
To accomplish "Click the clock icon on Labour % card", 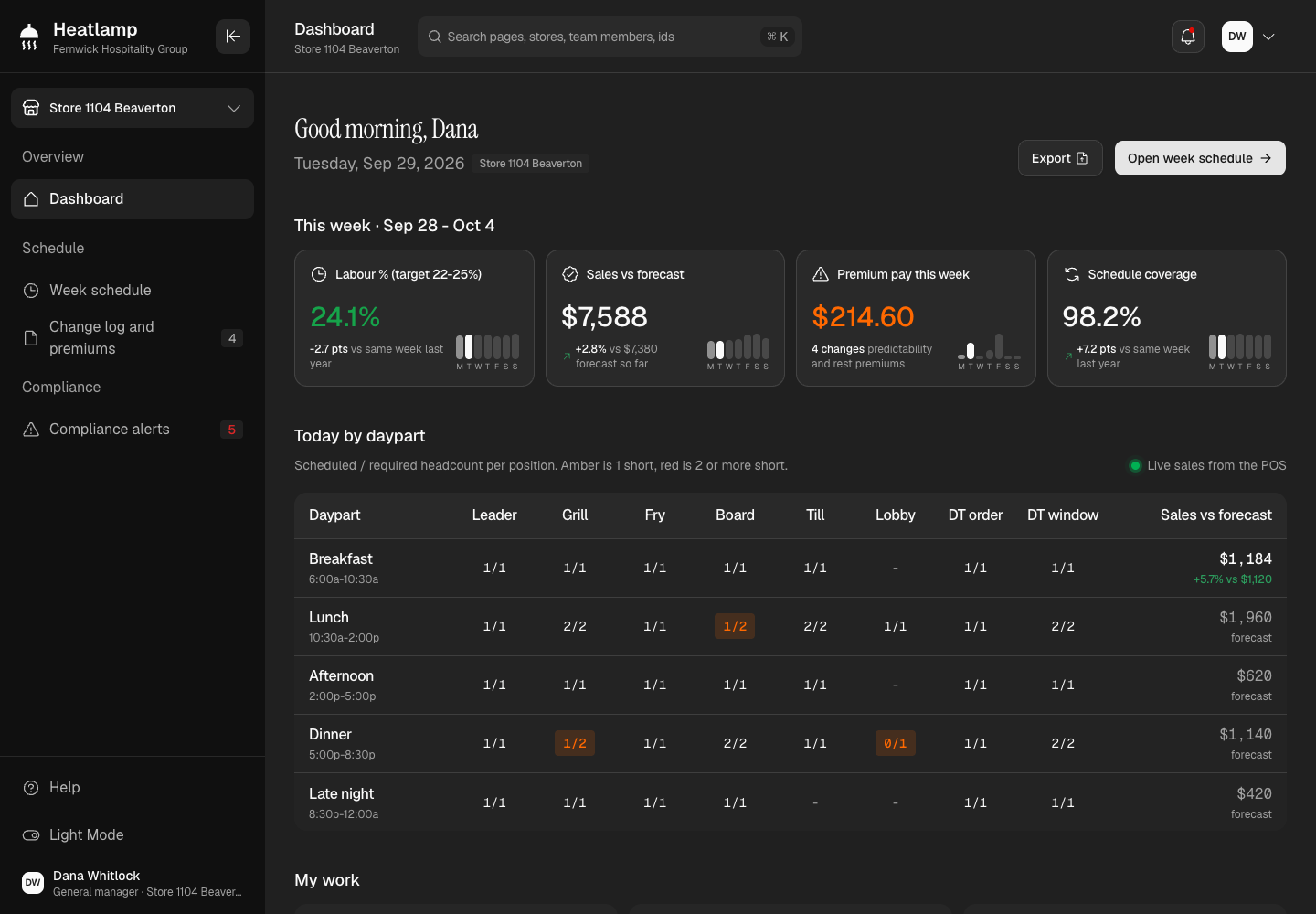I will click(319, 274).
